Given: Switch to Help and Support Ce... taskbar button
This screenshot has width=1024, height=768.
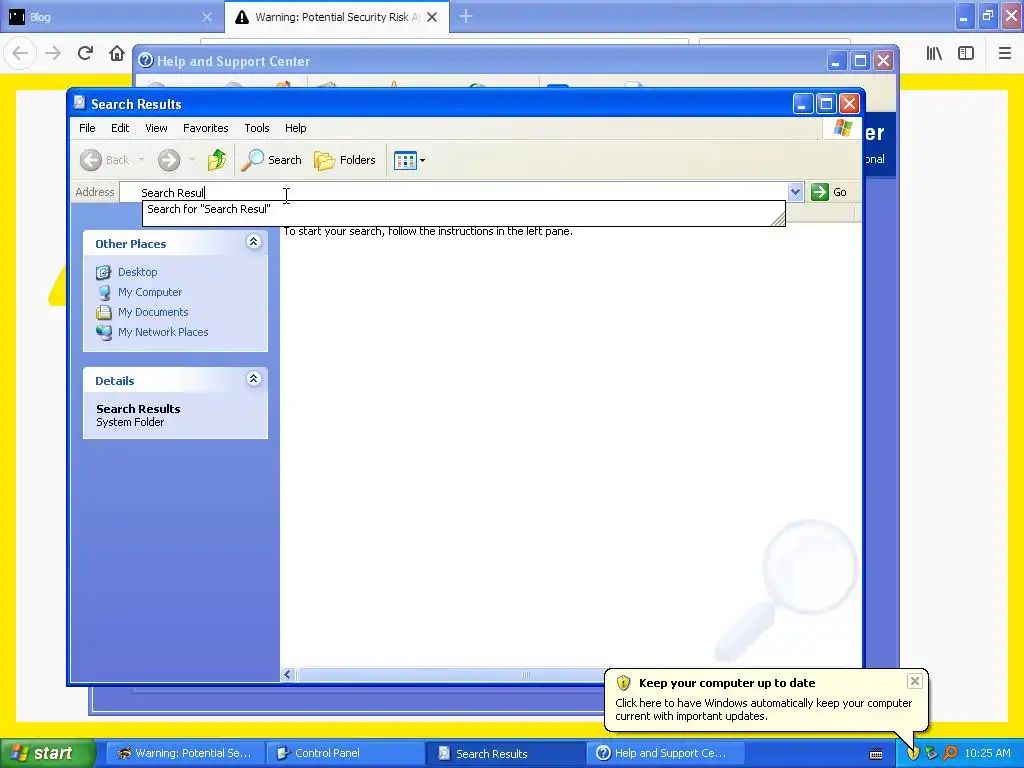Looking at the screenshot, I should click(x=666, y=753).
